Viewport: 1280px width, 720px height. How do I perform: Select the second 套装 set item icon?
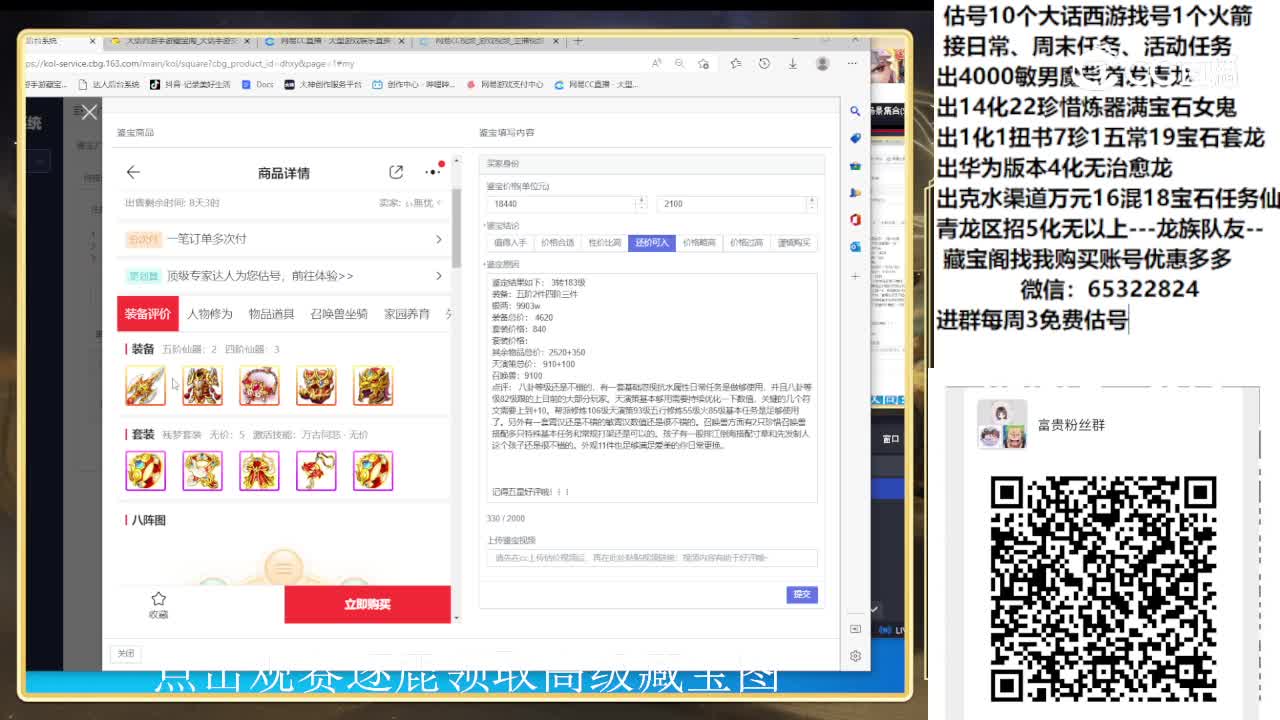(202, 470)
